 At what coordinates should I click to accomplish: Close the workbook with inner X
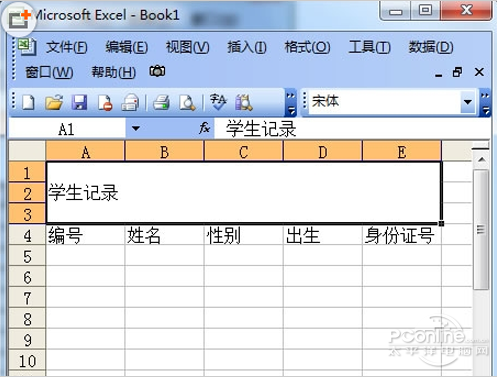[x=479, y=72]
